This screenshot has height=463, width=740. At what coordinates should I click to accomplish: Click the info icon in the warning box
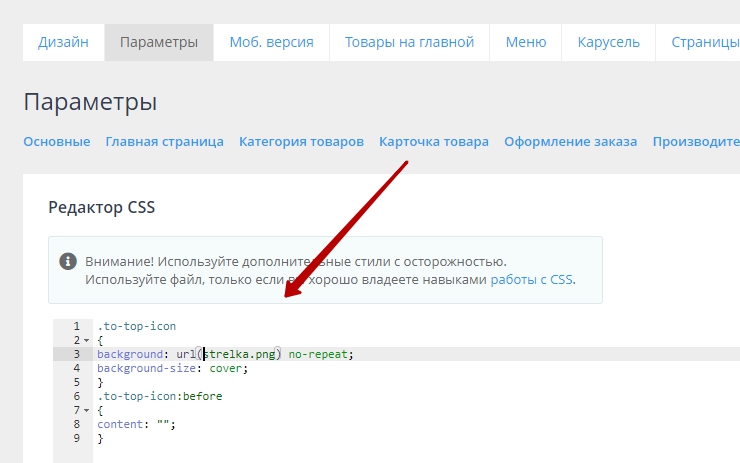point(68,261)
